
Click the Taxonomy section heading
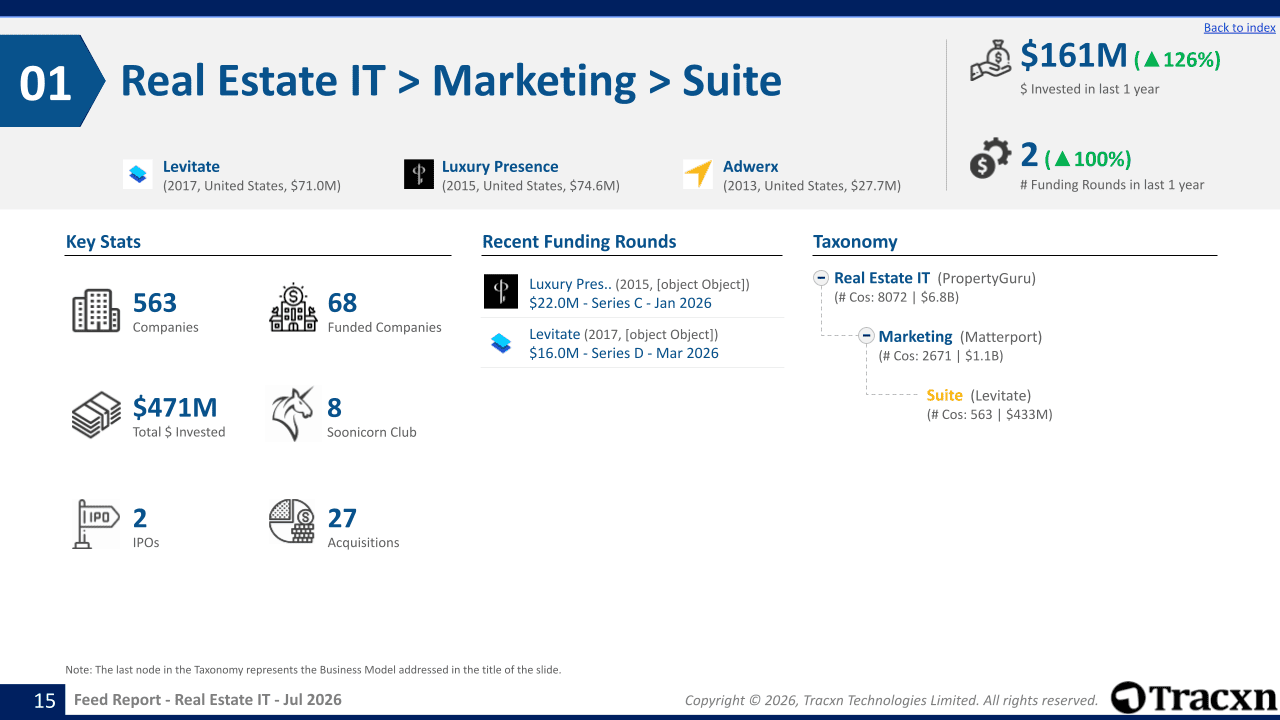pos(855,242)
